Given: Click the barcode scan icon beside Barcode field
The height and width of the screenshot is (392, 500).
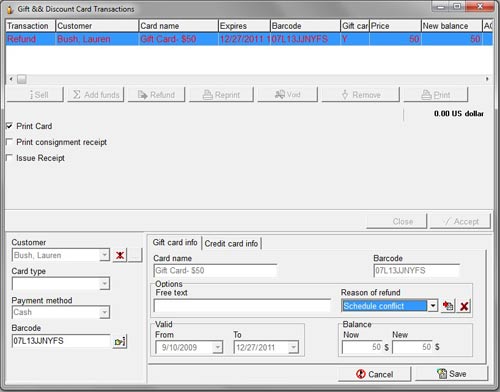Looking at the screenshot, I should coord(119,342).
